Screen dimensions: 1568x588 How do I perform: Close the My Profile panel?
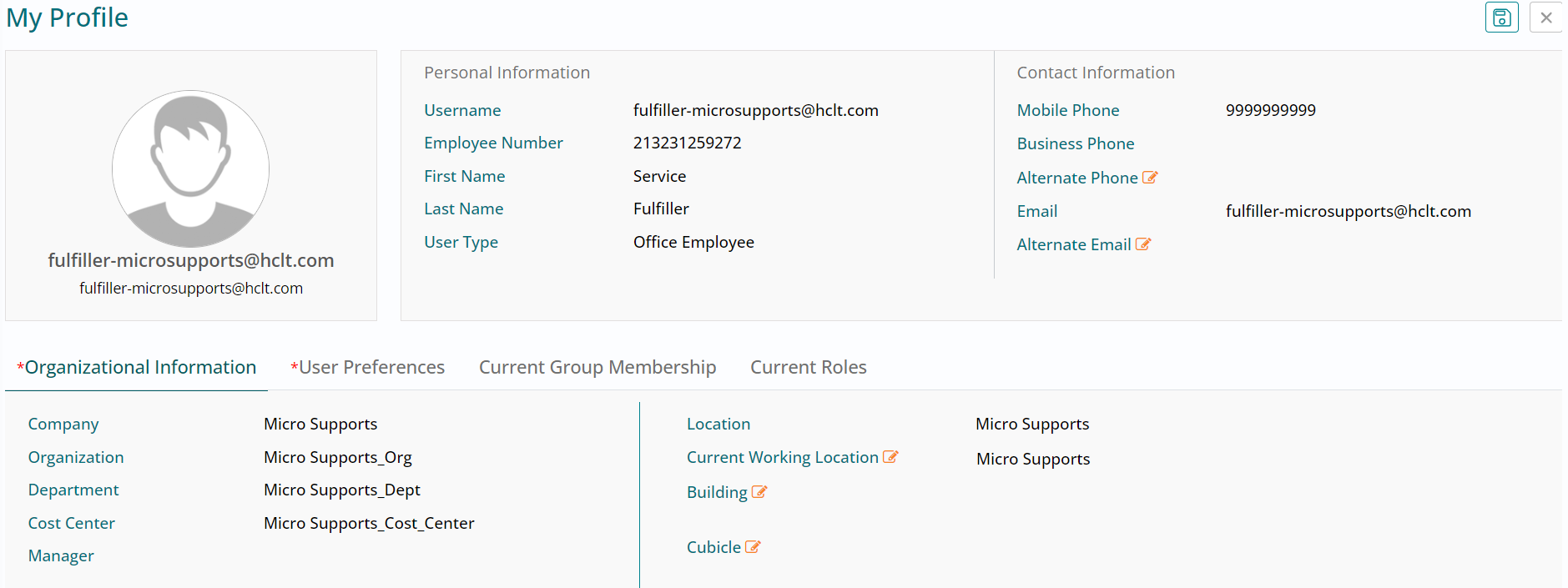[x=1545, y=18]
